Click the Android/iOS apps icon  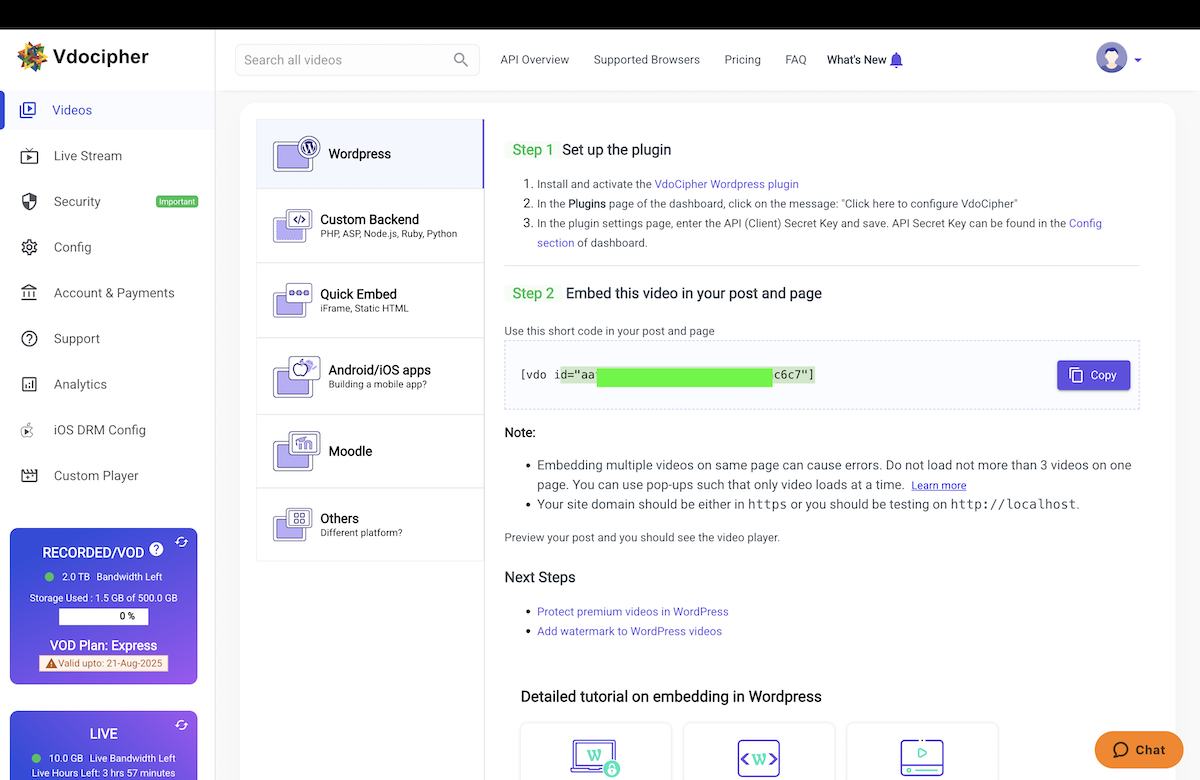[x=296, y=377]
